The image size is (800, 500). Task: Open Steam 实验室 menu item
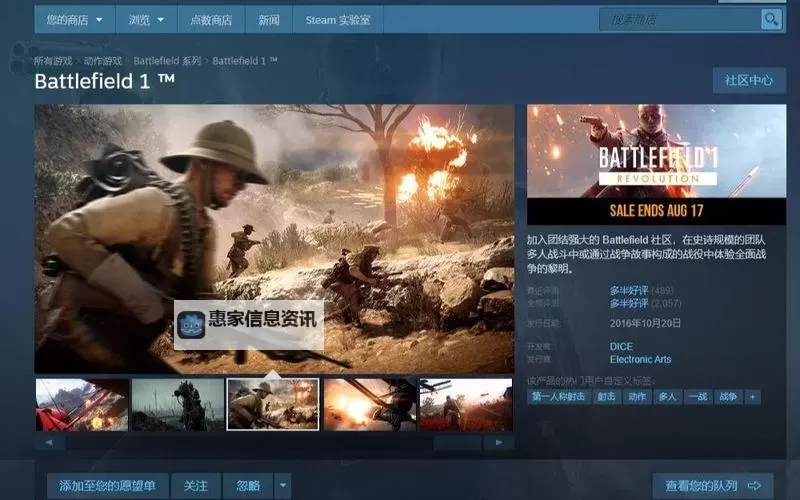pos(338,20)
